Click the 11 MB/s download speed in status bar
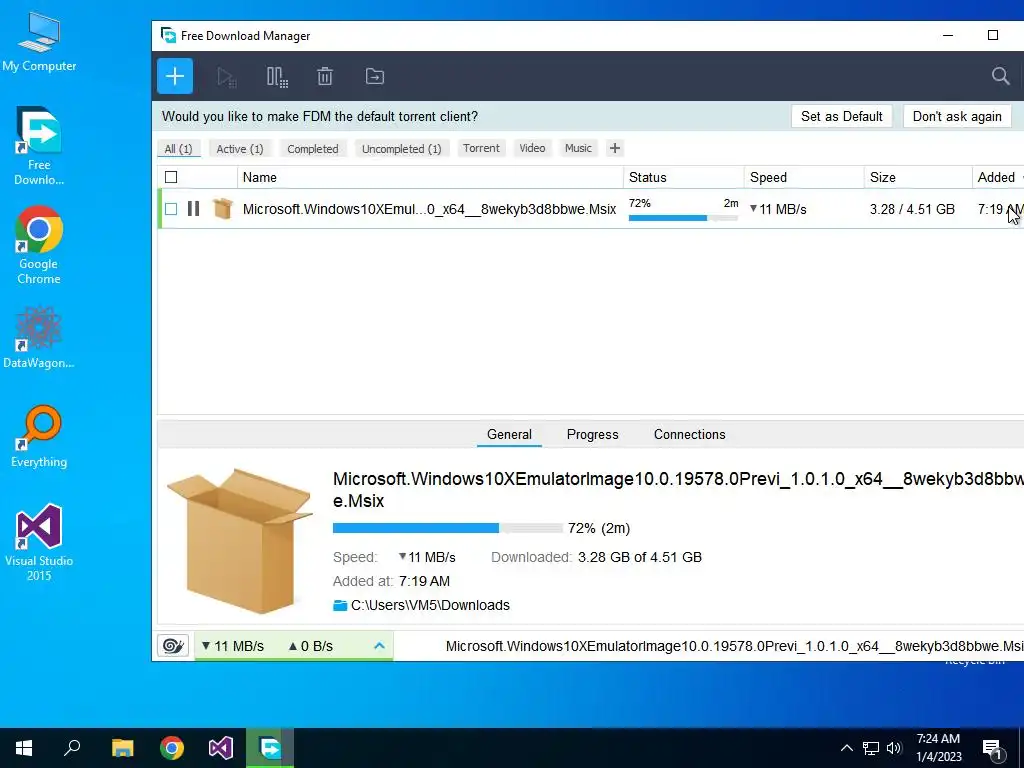The image size is (1024, 768). click(x=232, y=646)
